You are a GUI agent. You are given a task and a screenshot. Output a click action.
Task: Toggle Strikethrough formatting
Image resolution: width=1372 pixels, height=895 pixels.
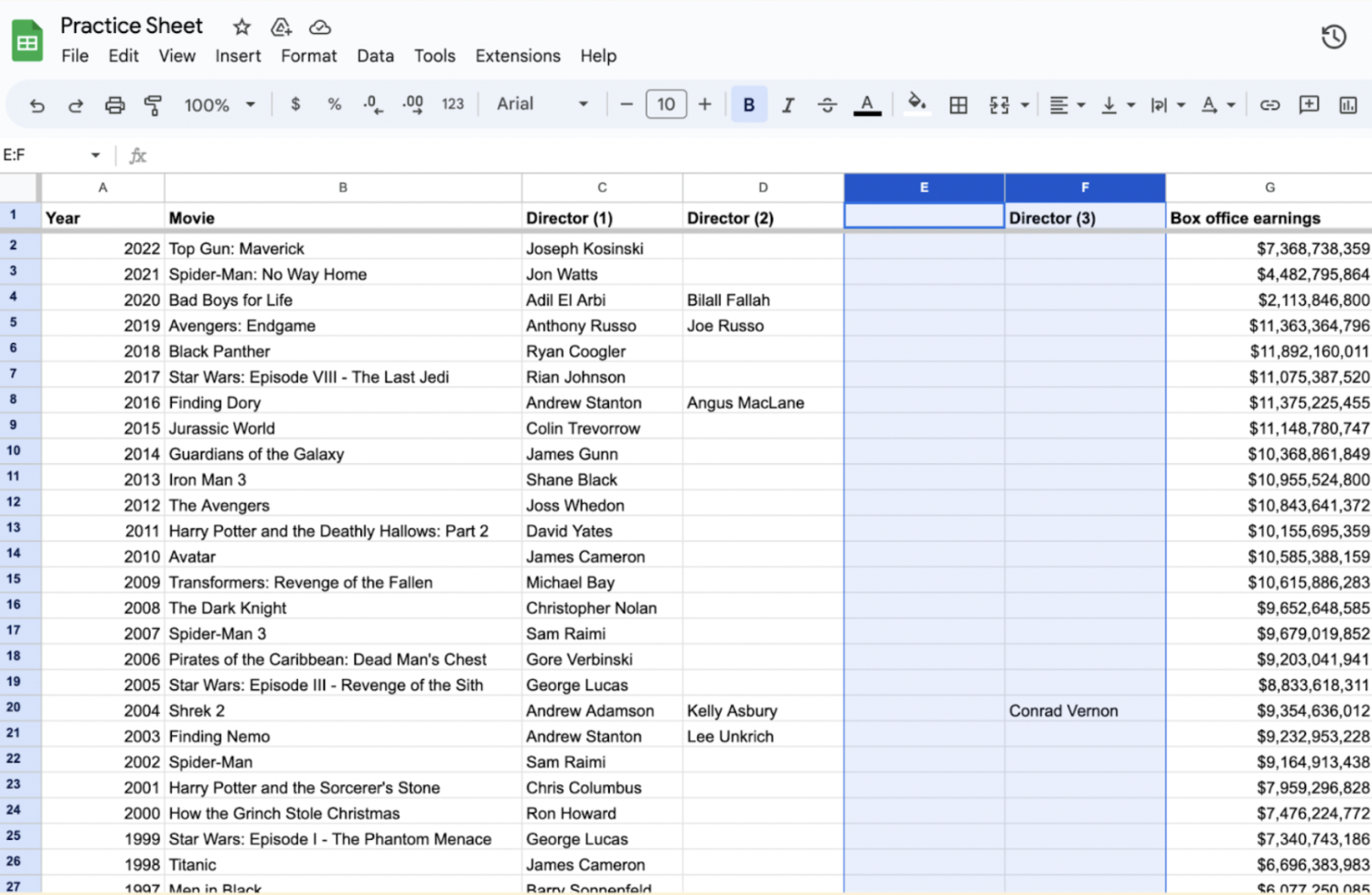(827, 105)
